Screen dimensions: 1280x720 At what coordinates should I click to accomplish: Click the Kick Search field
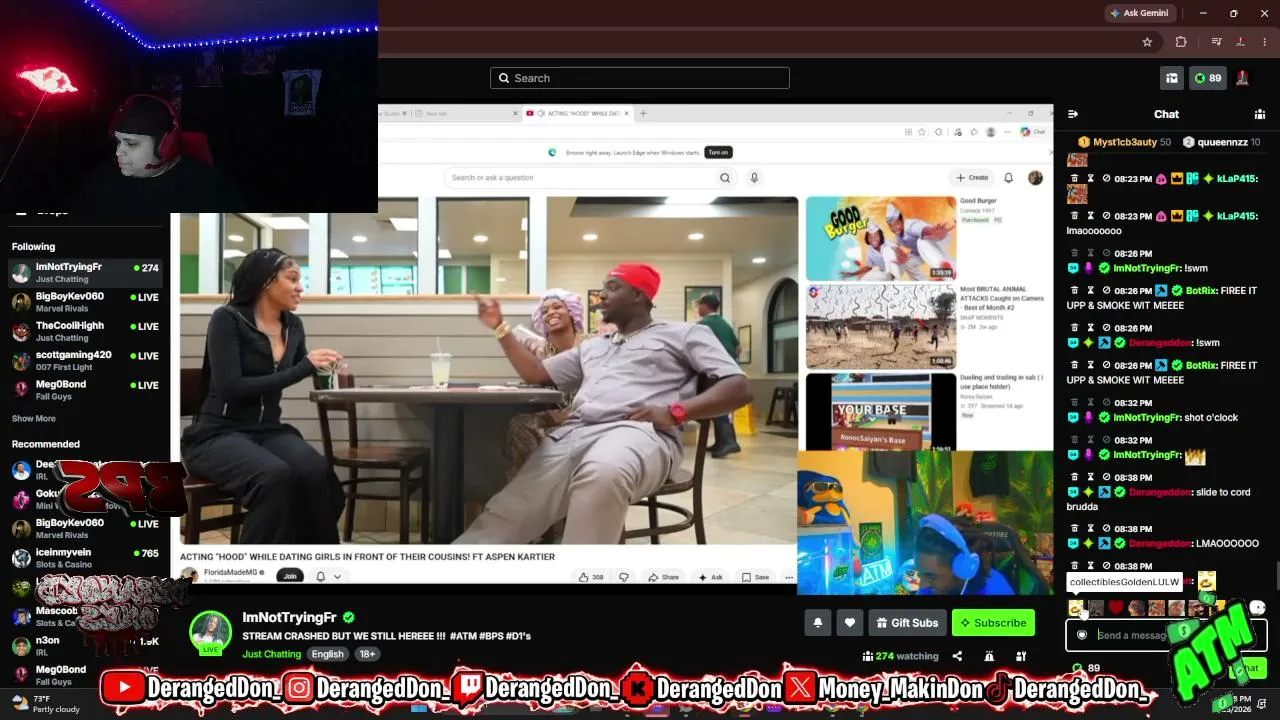(x=640, y=78)
